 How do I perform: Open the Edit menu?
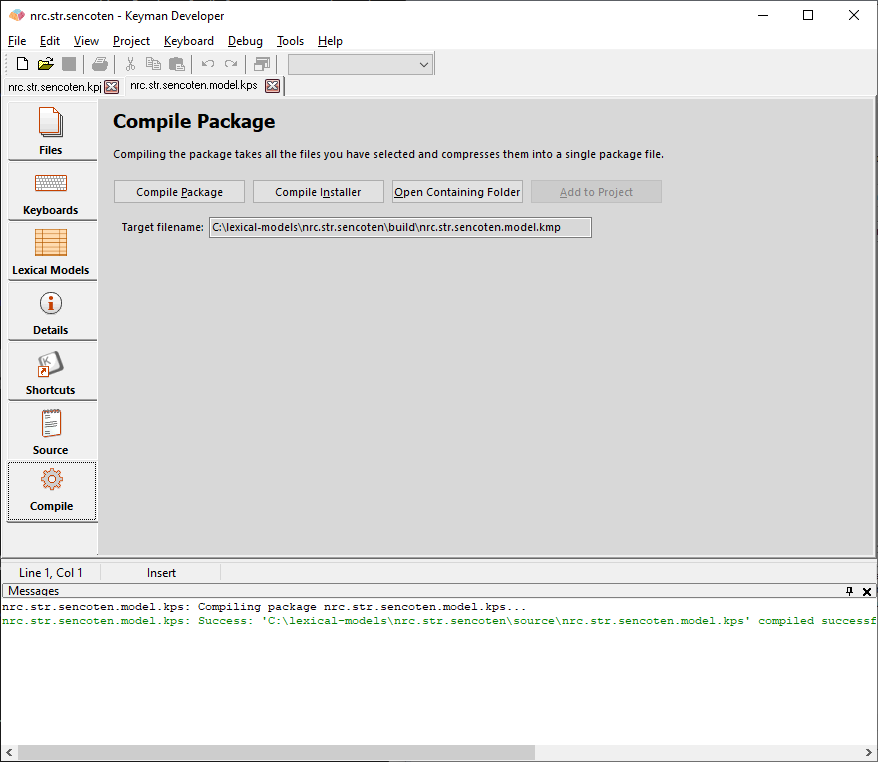(50, 41)
